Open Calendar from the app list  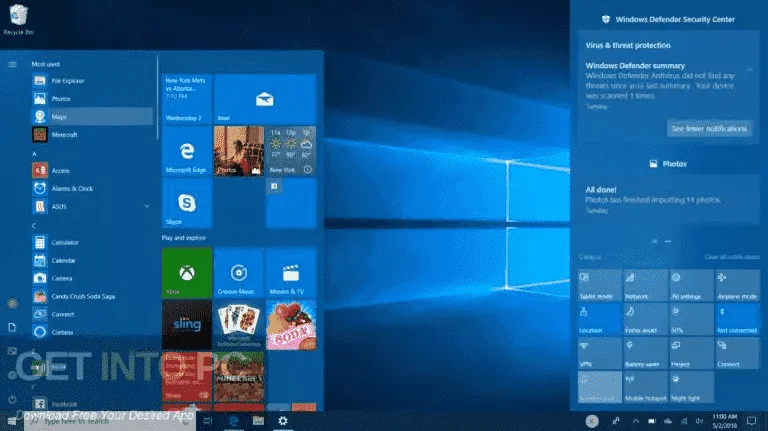point(92,261)
